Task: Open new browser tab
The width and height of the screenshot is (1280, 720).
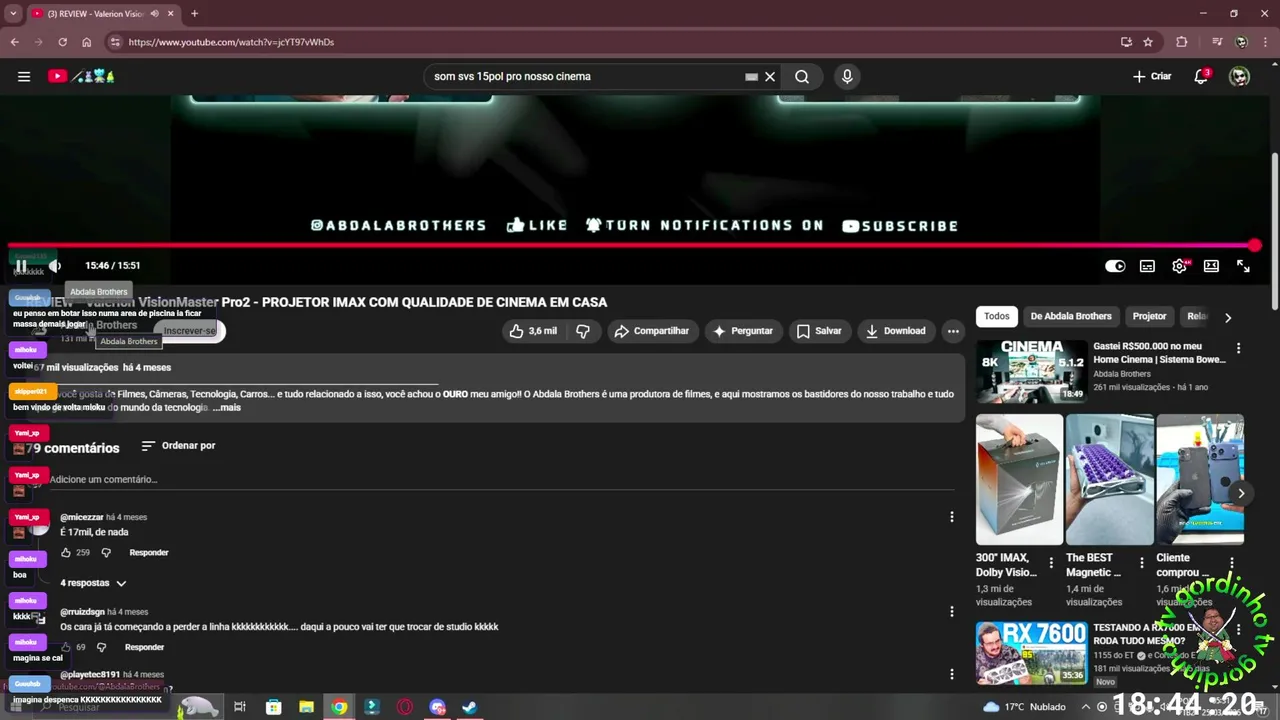Action: [194, 14]
